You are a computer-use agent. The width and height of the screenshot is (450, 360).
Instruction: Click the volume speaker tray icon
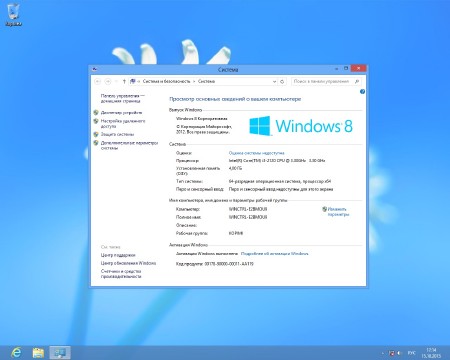pos(399,353)
